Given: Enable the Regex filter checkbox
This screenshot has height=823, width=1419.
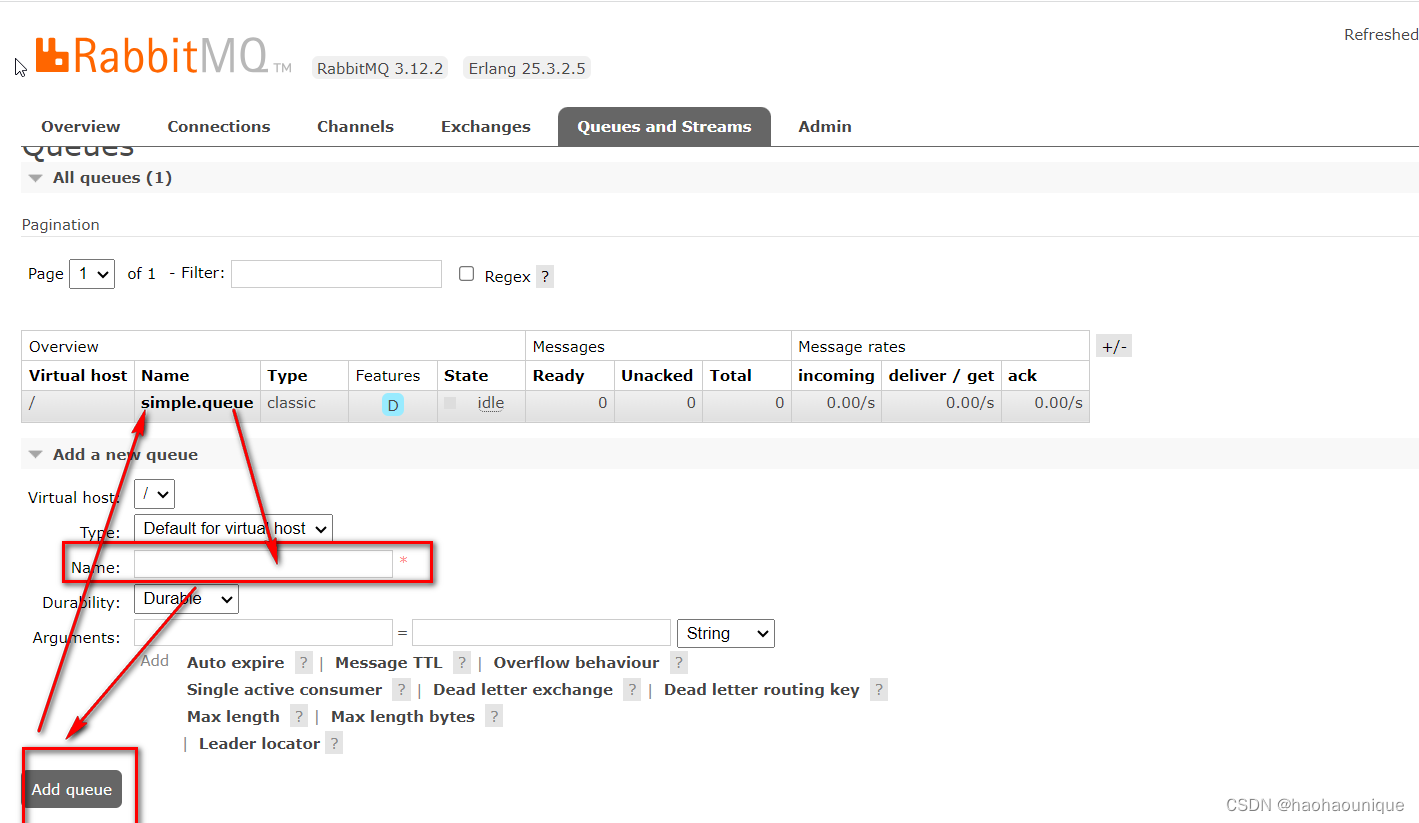Looking at the screenshot, I should [x=466, y=272].
